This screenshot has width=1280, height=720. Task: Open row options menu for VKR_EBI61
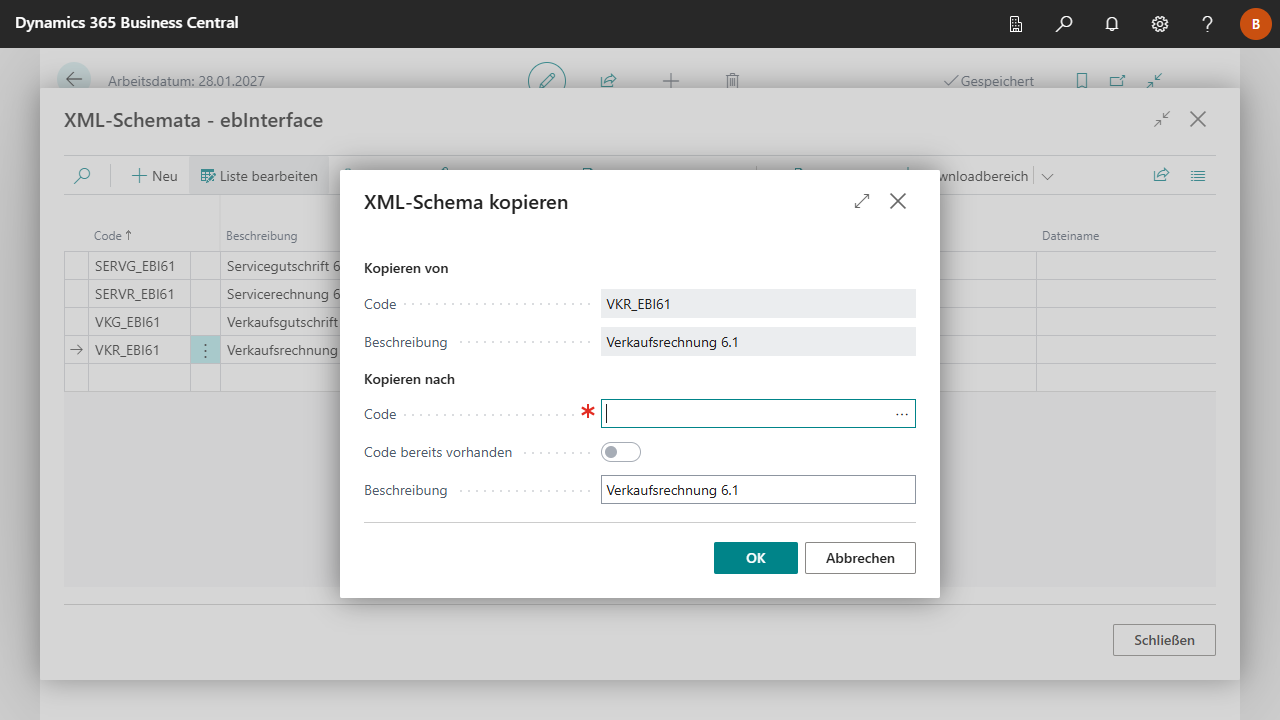[205, 350]
